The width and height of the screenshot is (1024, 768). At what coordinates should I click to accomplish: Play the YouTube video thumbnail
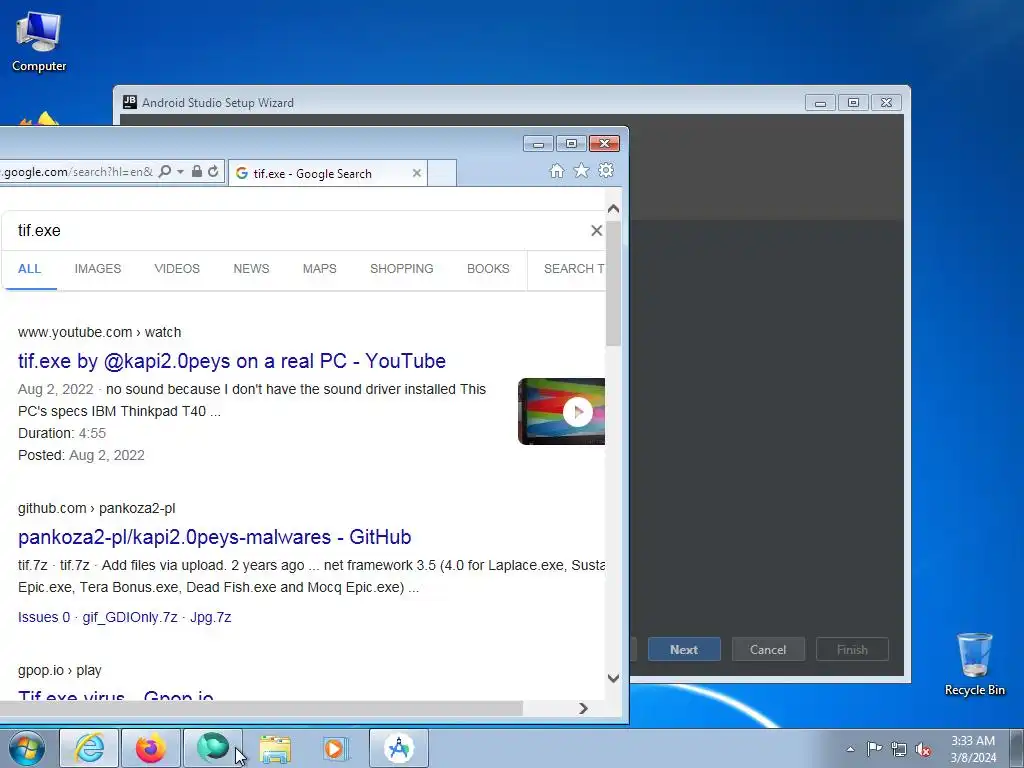coord(562,411)
